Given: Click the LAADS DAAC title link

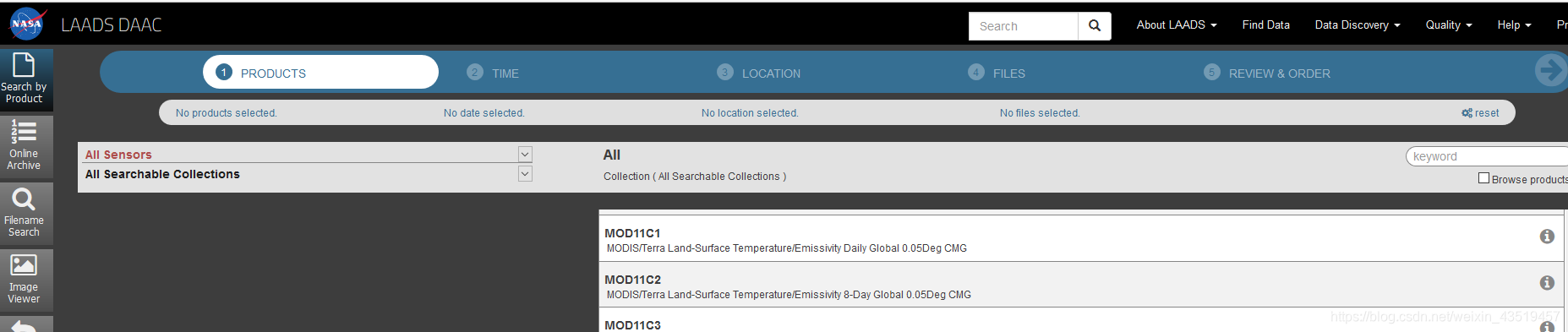Looking at the screenshot, I should [112, 25].
